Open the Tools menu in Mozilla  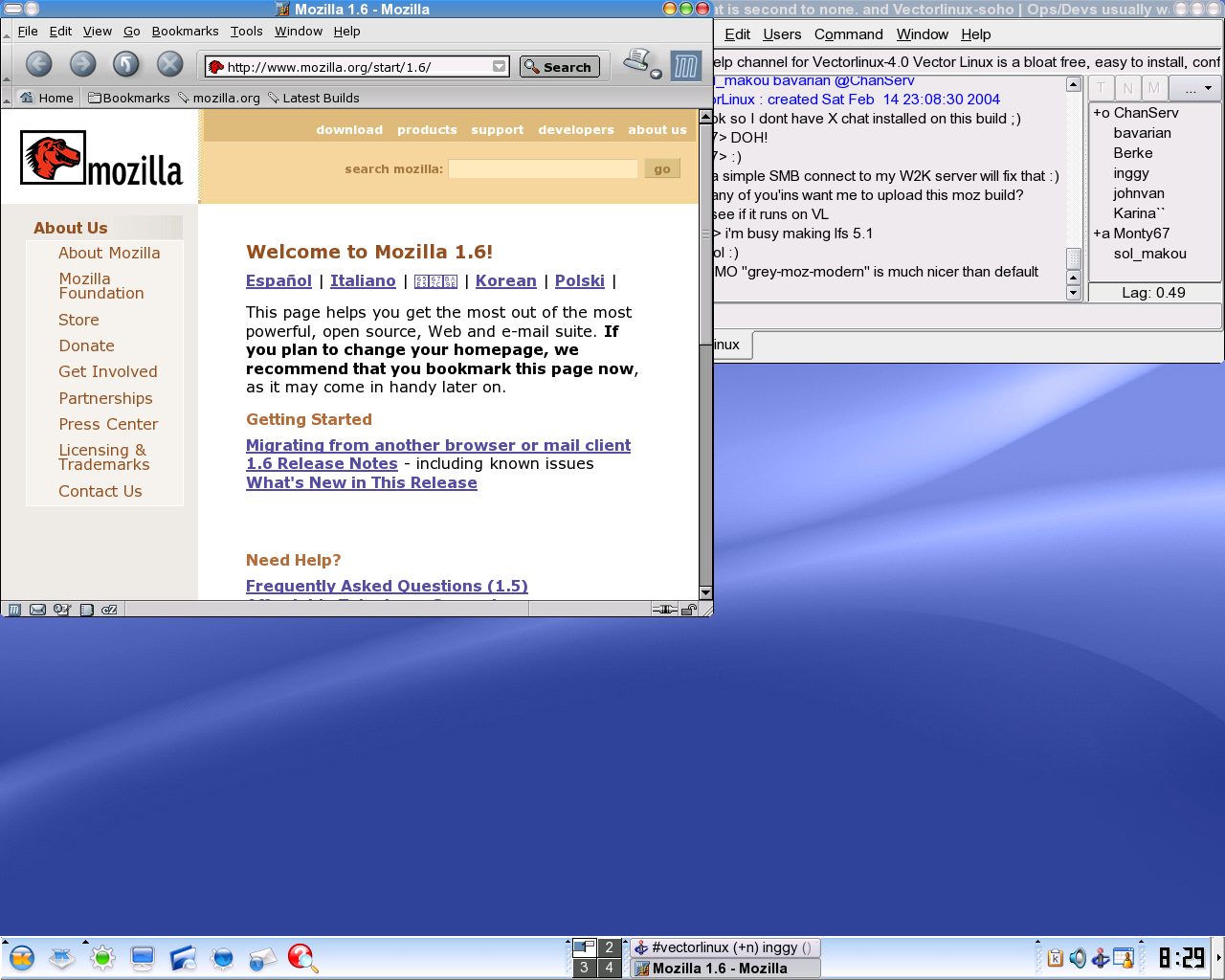pos(246,31)
